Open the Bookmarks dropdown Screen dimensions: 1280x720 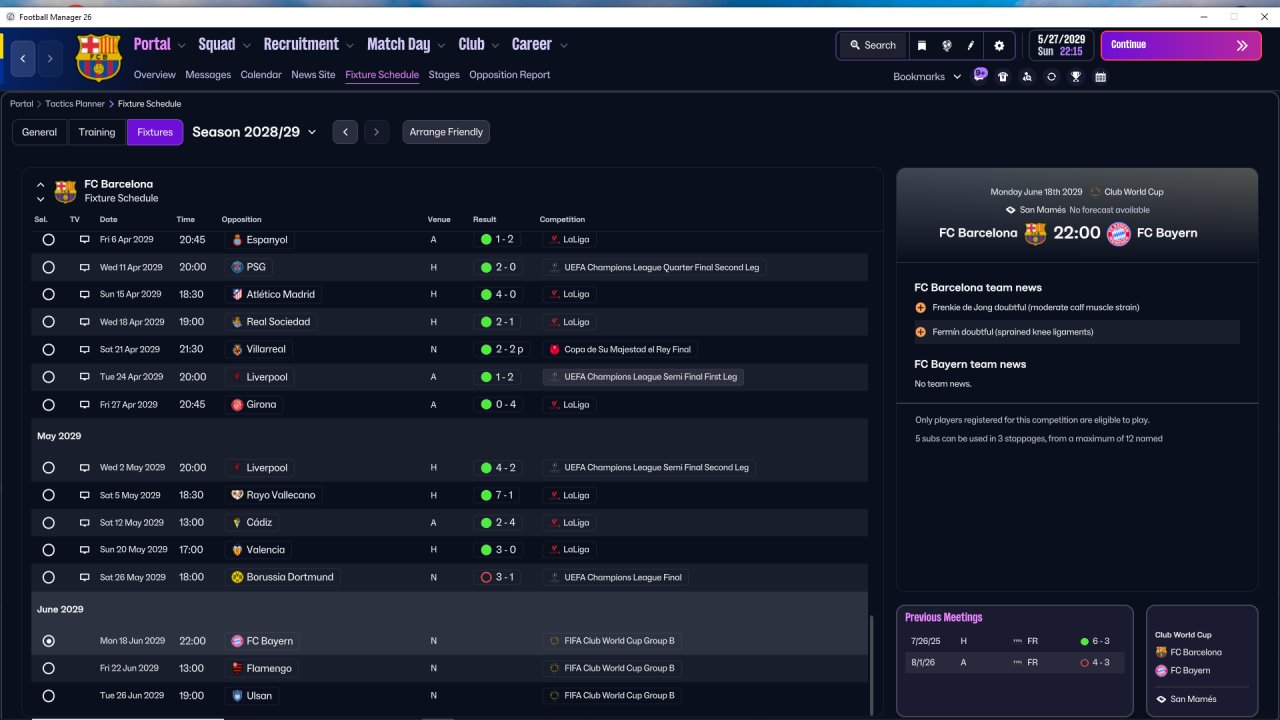pyautogui.click(x=927, y=77)
